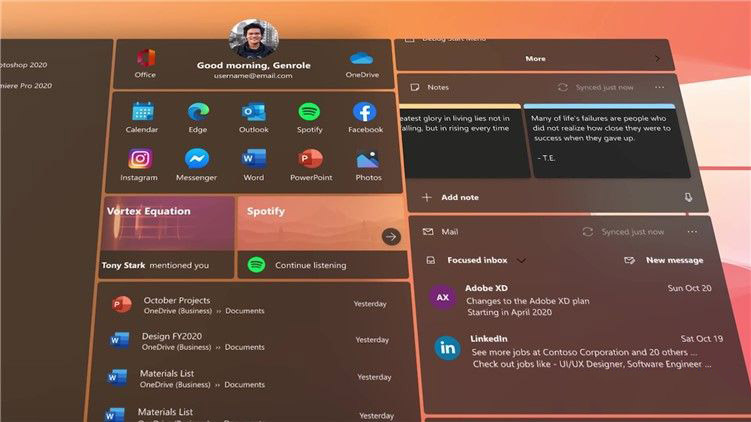Click the Sat Oct 19 email date
This screenshot has width=751, height=422.
(x=702, y=339)
